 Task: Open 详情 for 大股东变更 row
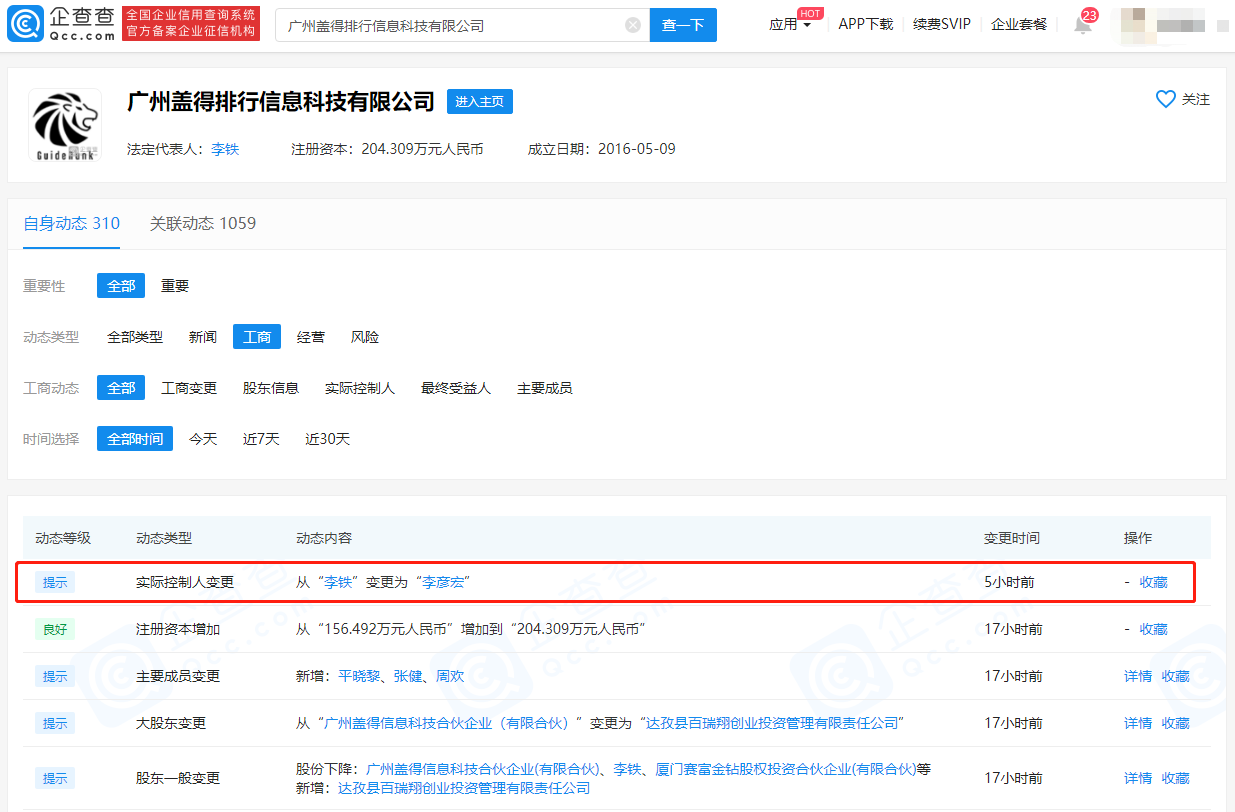tap(1138, 723)
